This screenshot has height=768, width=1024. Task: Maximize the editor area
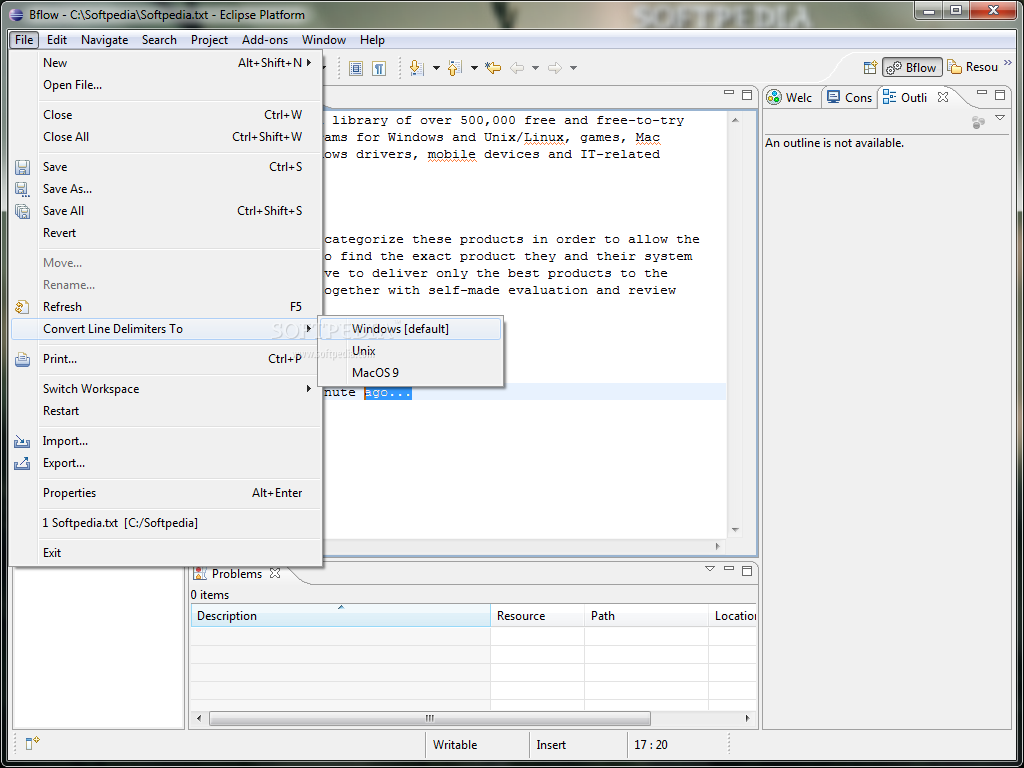(747, 95)
